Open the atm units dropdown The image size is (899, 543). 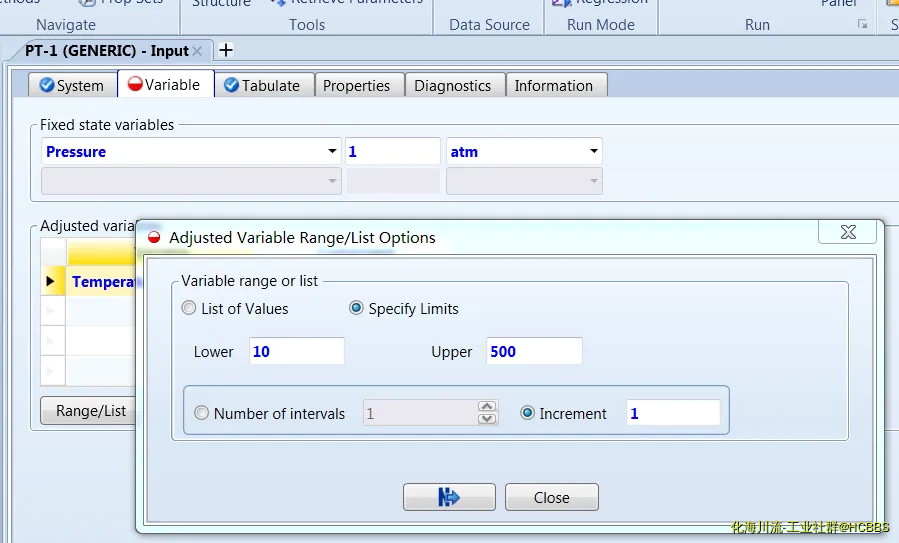click(594, 152)
